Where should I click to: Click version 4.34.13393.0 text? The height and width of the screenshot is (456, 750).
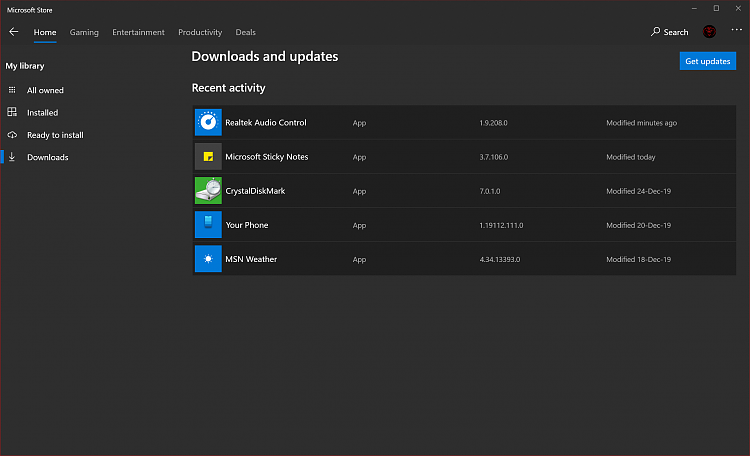pyautogui.click(x=500, y=259)
